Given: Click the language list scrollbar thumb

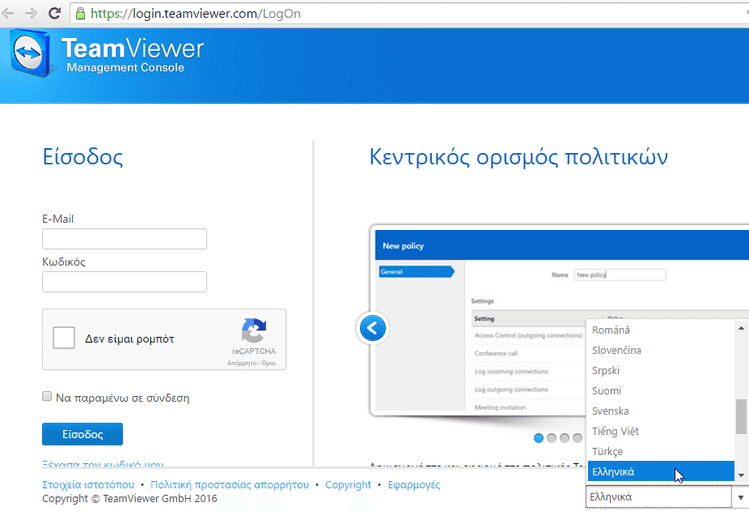Looking at the screenshot, I should pos(741,416).
